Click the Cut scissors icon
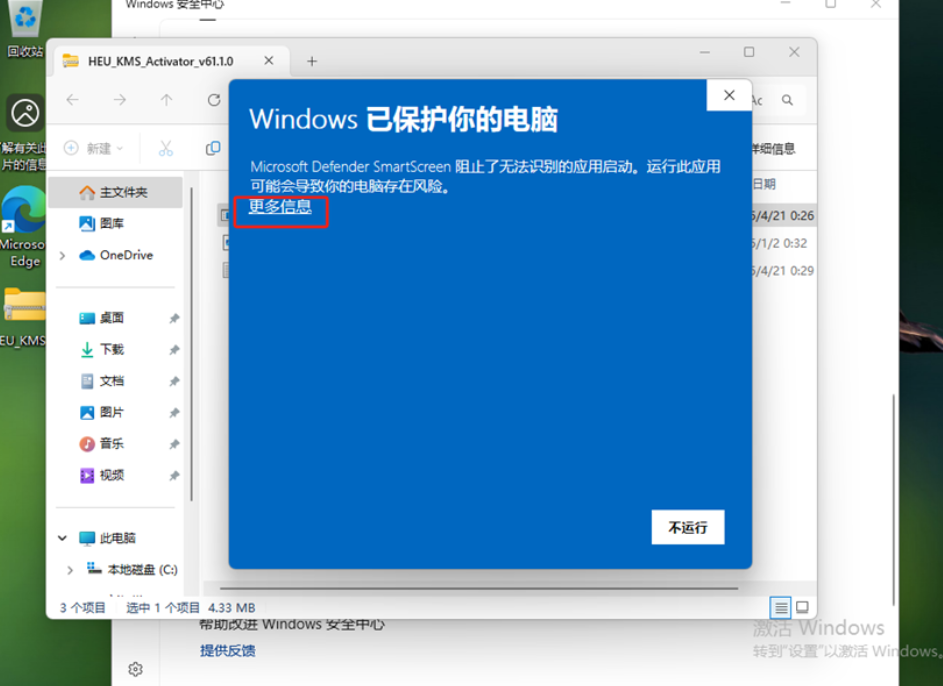 coord(165,148)
